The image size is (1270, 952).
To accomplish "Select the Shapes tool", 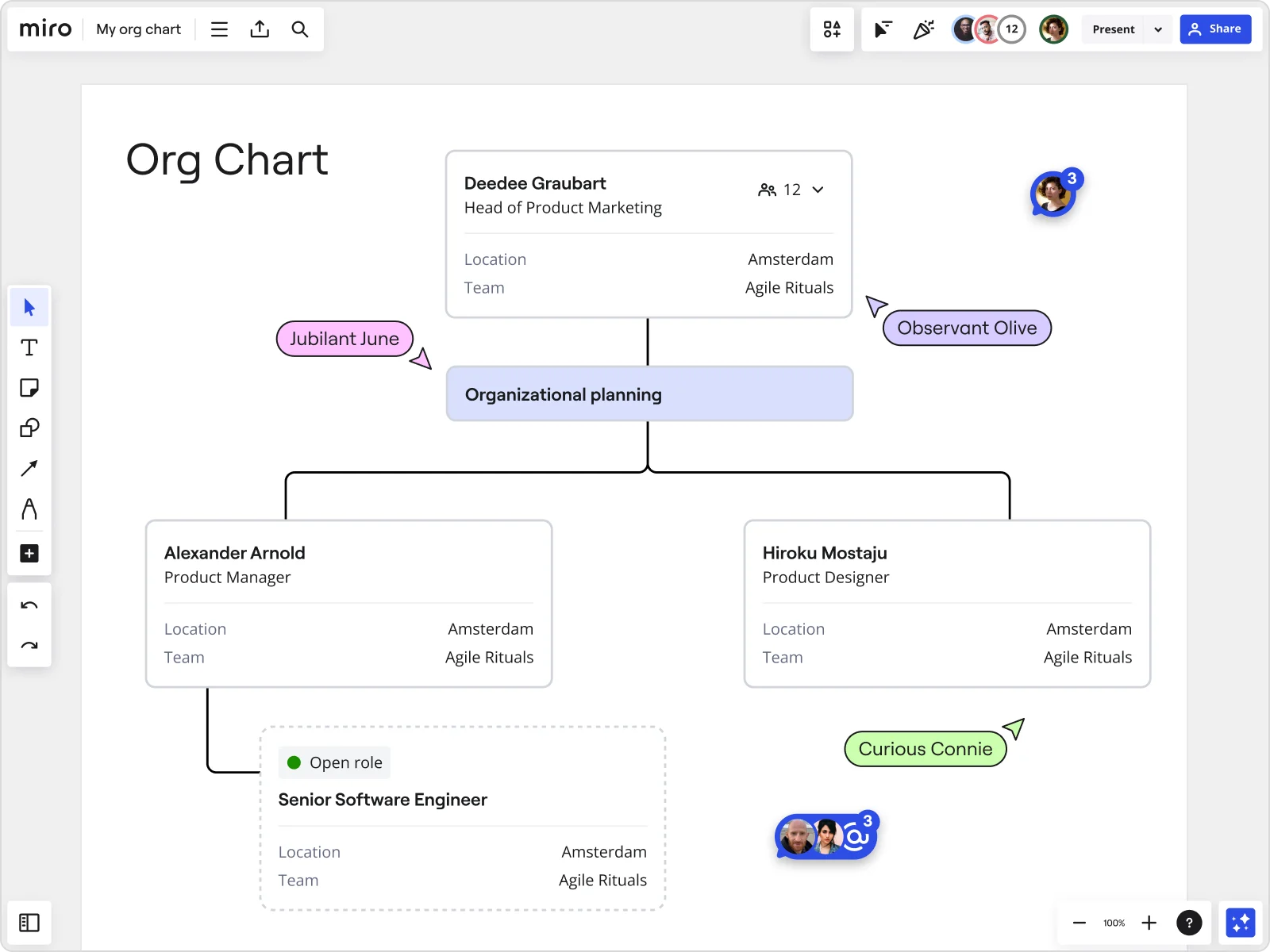I will (29, 428).
